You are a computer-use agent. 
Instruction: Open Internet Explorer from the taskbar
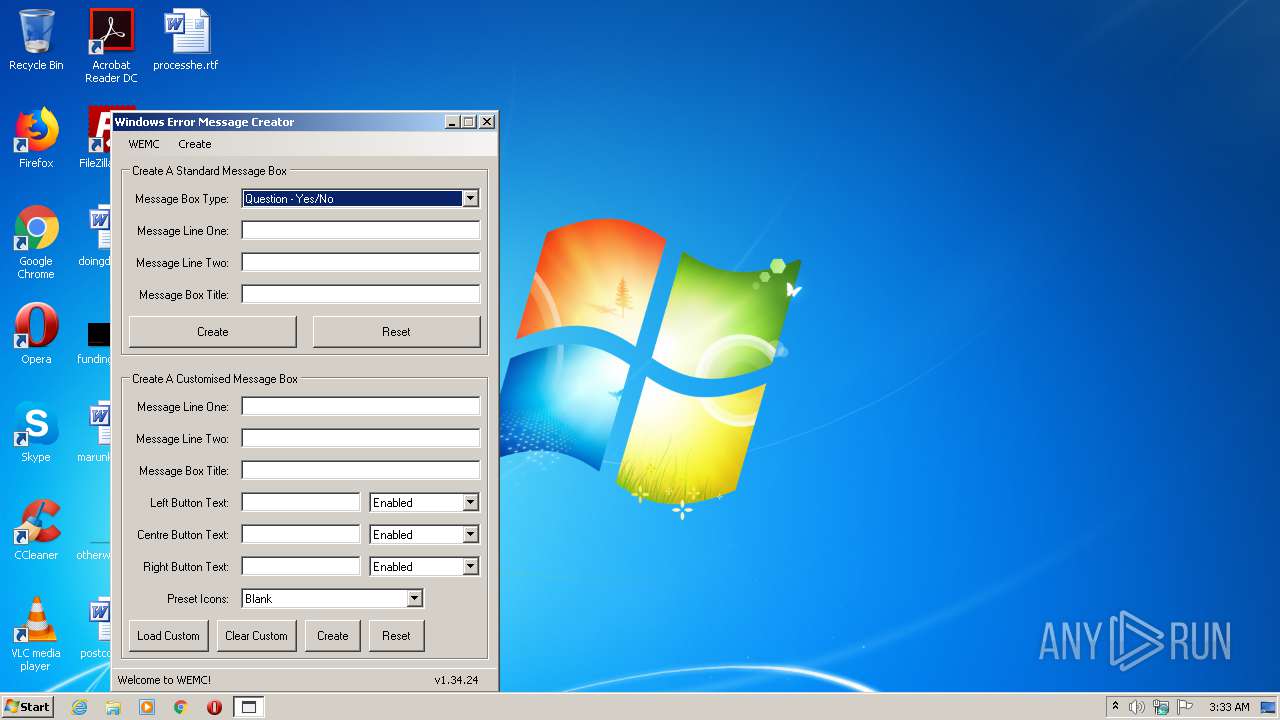[x=79, y=707]
